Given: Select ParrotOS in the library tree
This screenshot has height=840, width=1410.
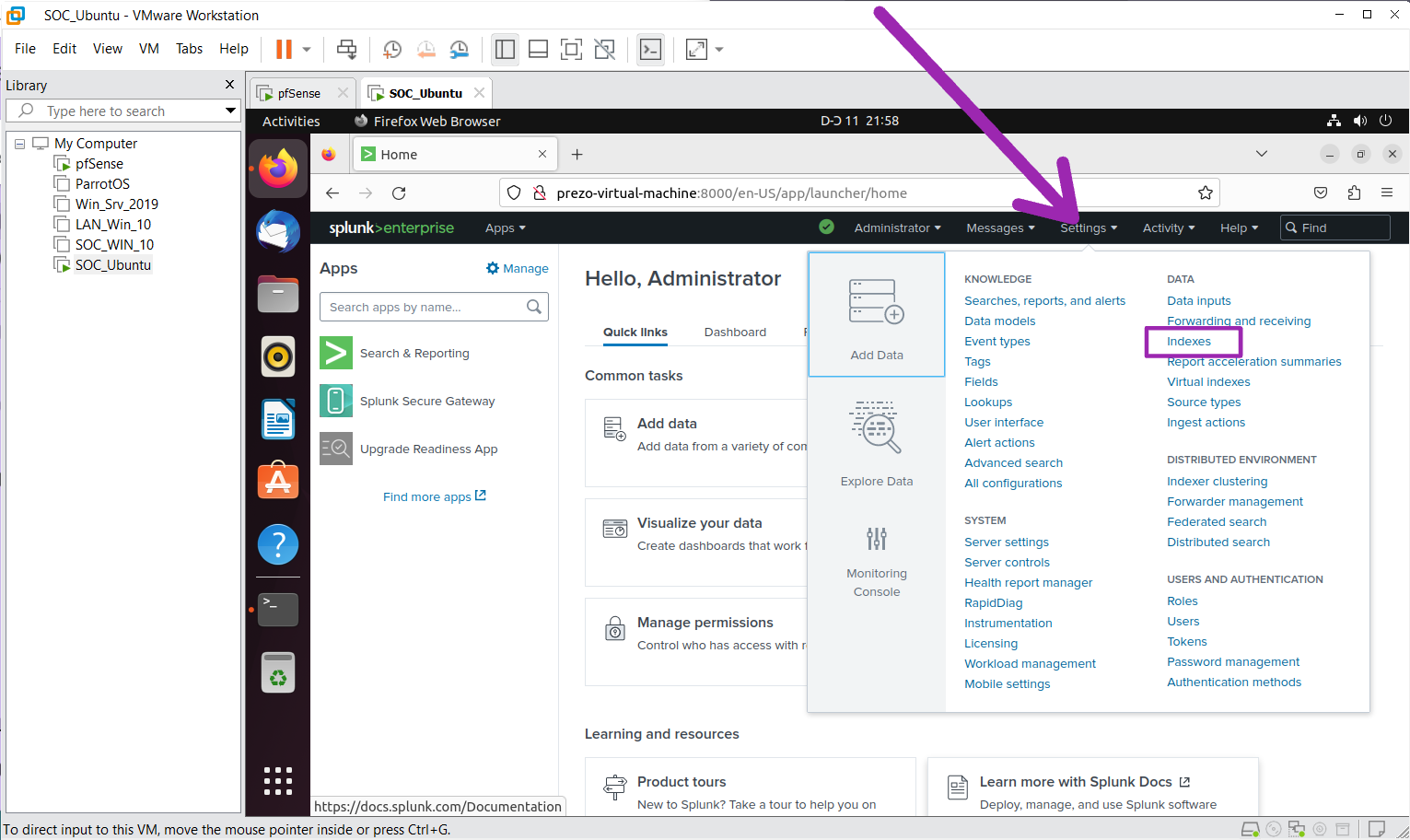Looking at the screenshot, I should (x=102, y=184).
